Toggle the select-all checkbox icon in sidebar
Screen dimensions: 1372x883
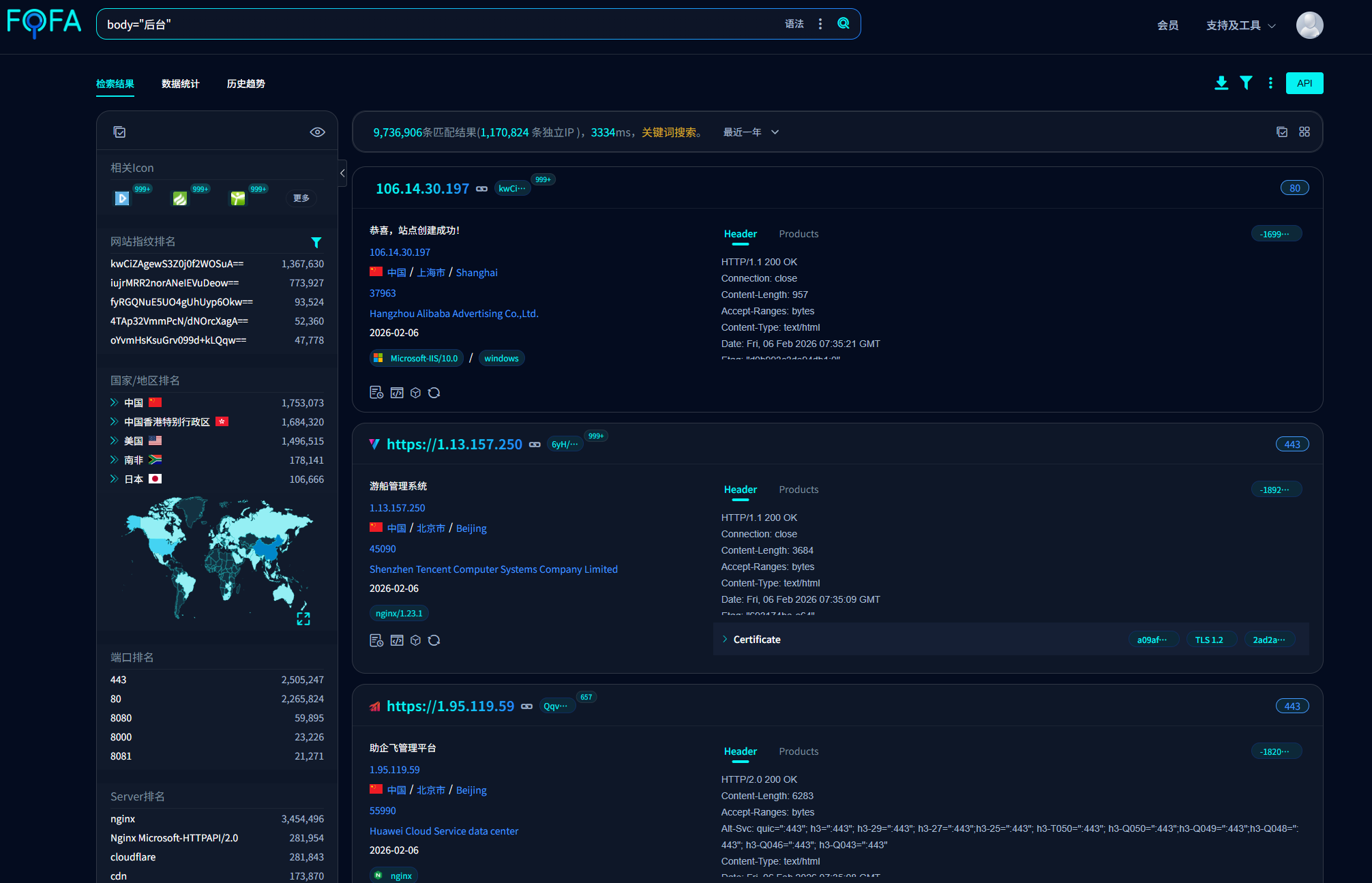point(119,132)
